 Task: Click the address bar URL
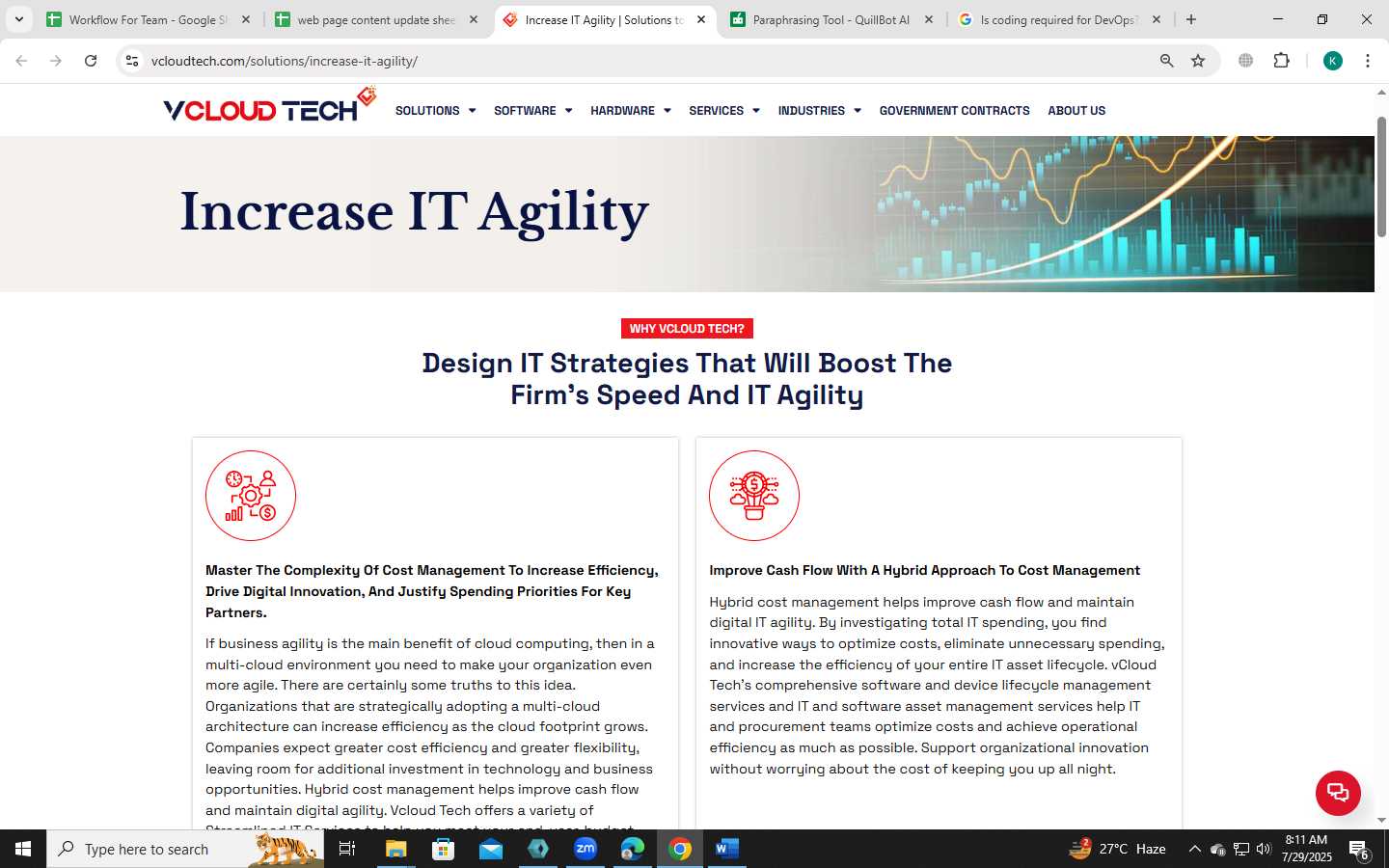(x=285, y=61)
